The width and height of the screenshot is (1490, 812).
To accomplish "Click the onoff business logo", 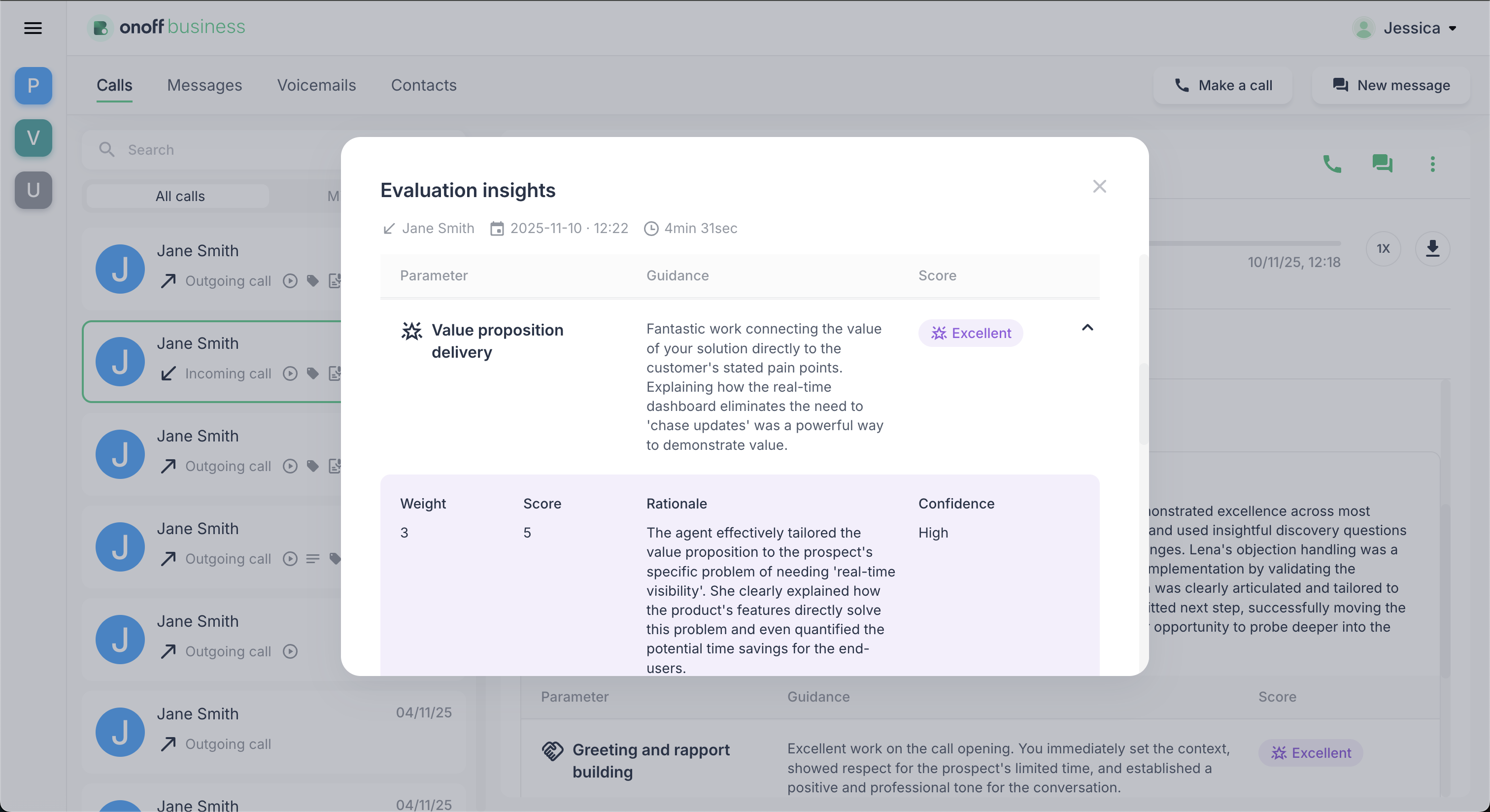I will (x=167, y=27).
